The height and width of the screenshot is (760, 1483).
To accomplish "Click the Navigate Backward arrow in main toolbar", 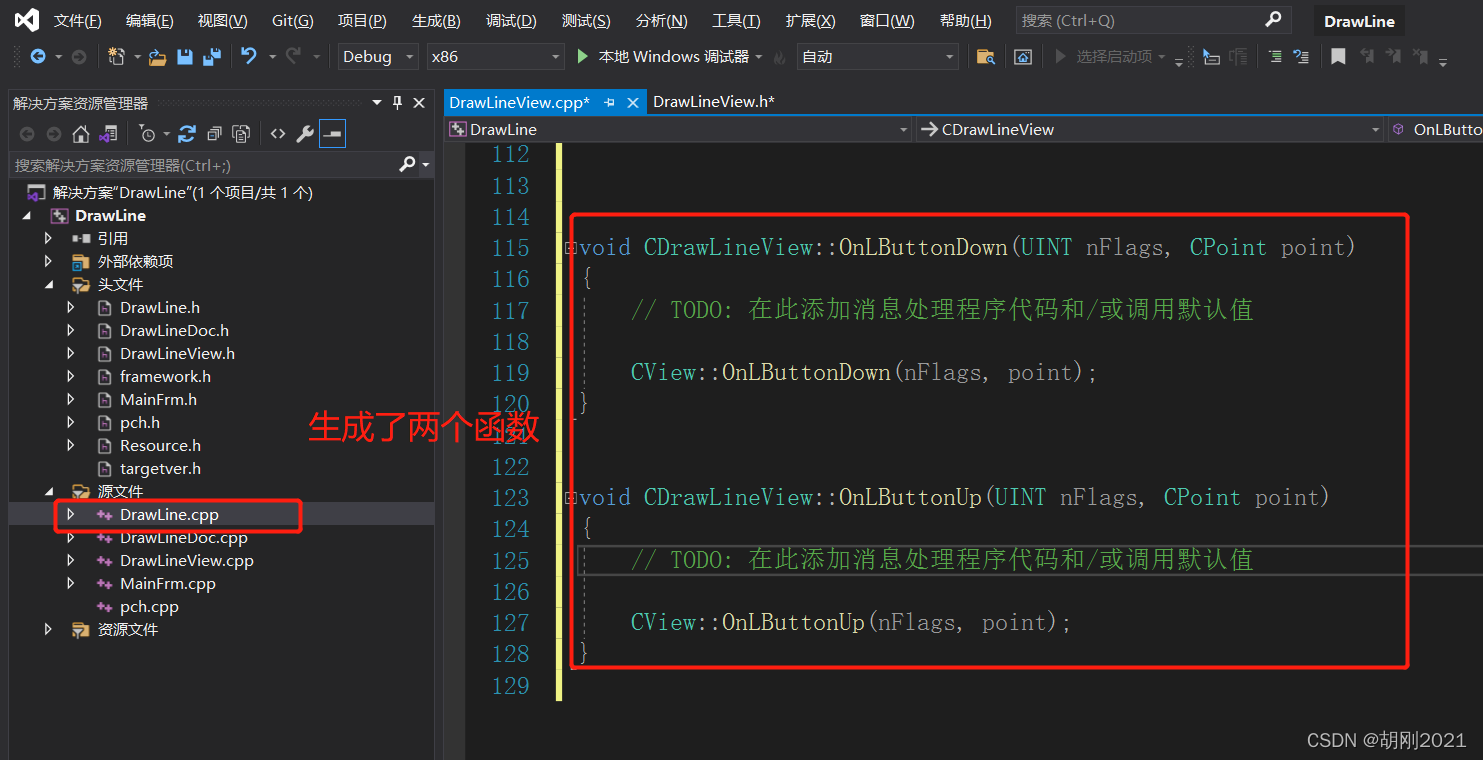I will click(x=38, y=57).
